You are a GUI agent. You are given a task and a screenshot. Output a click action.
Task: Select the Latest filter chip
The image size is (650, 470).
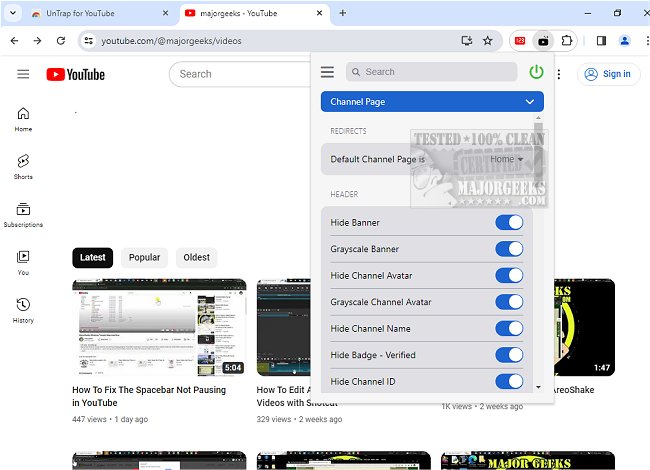coord(92,257)
